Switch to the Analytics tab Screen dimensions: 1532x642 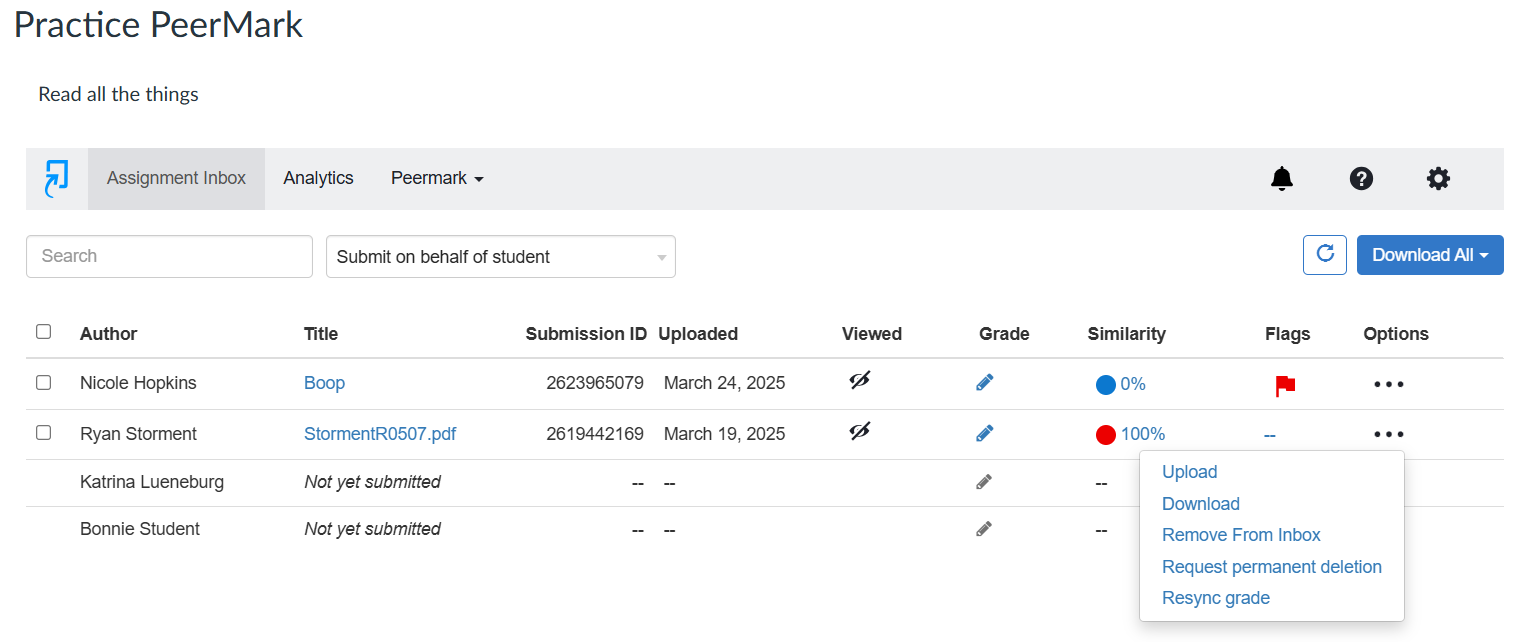tap(318, 178)
